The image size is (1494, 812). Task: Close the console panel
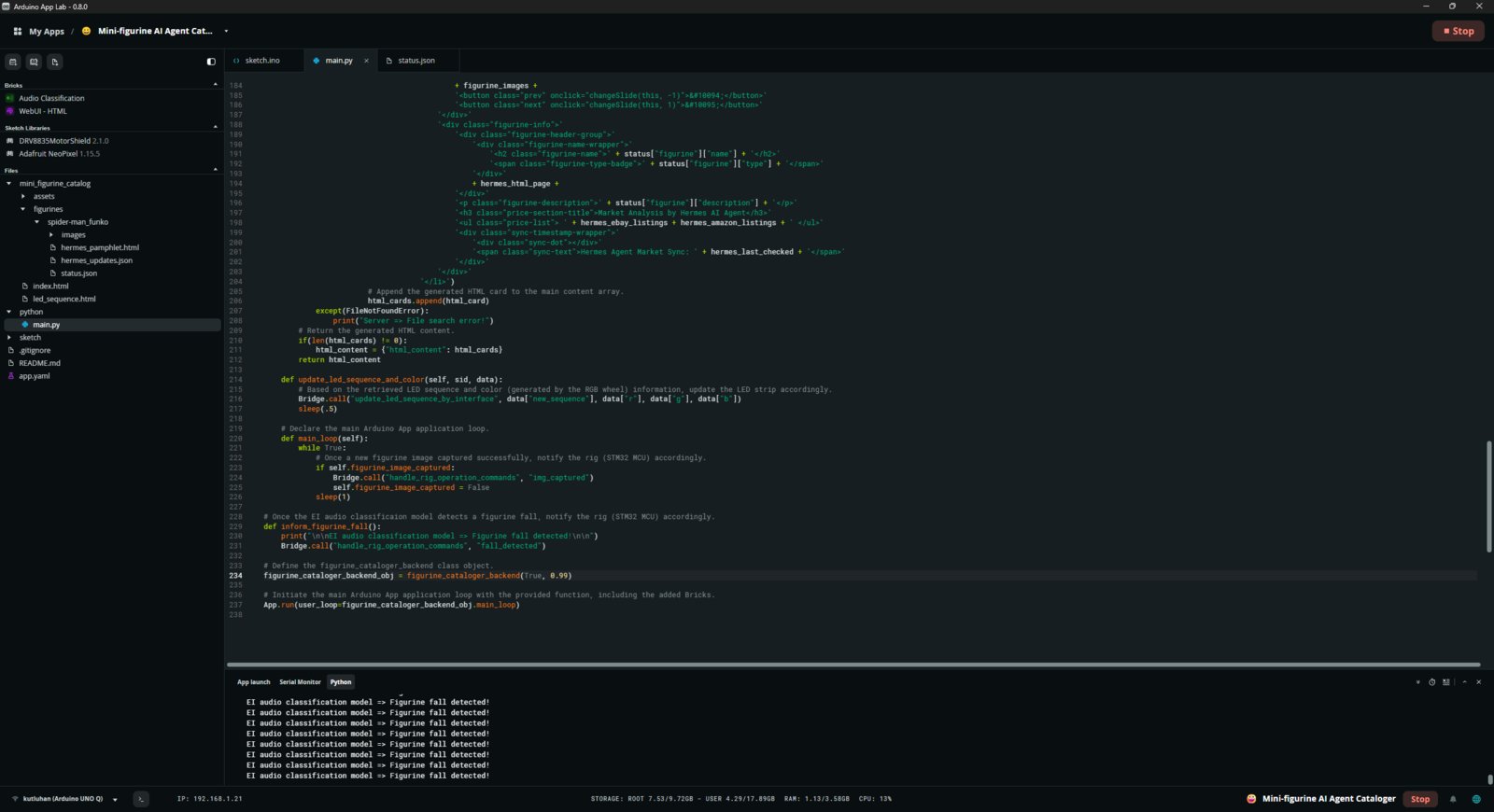click(1478, 682)
